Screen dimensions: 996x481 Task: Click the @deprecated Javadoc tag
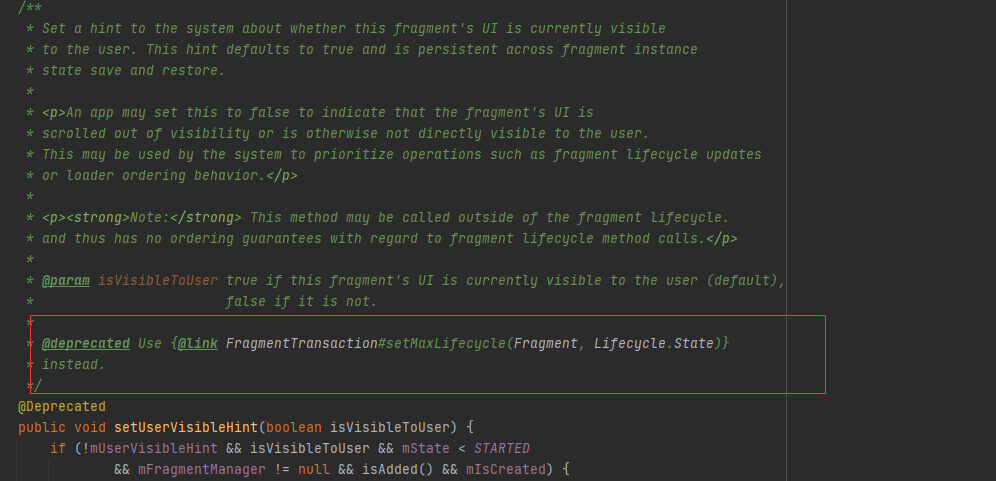(85, 344)
